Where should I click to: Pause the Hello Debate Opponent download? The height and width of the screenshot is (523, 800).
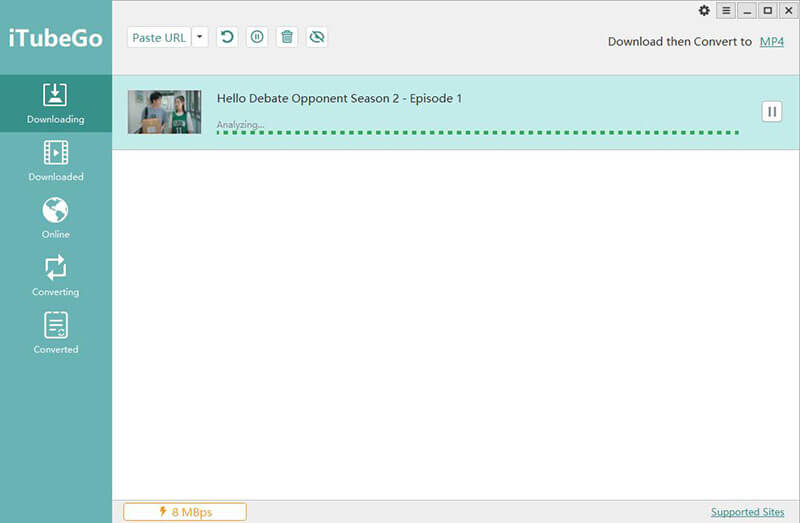click(772, 112)
